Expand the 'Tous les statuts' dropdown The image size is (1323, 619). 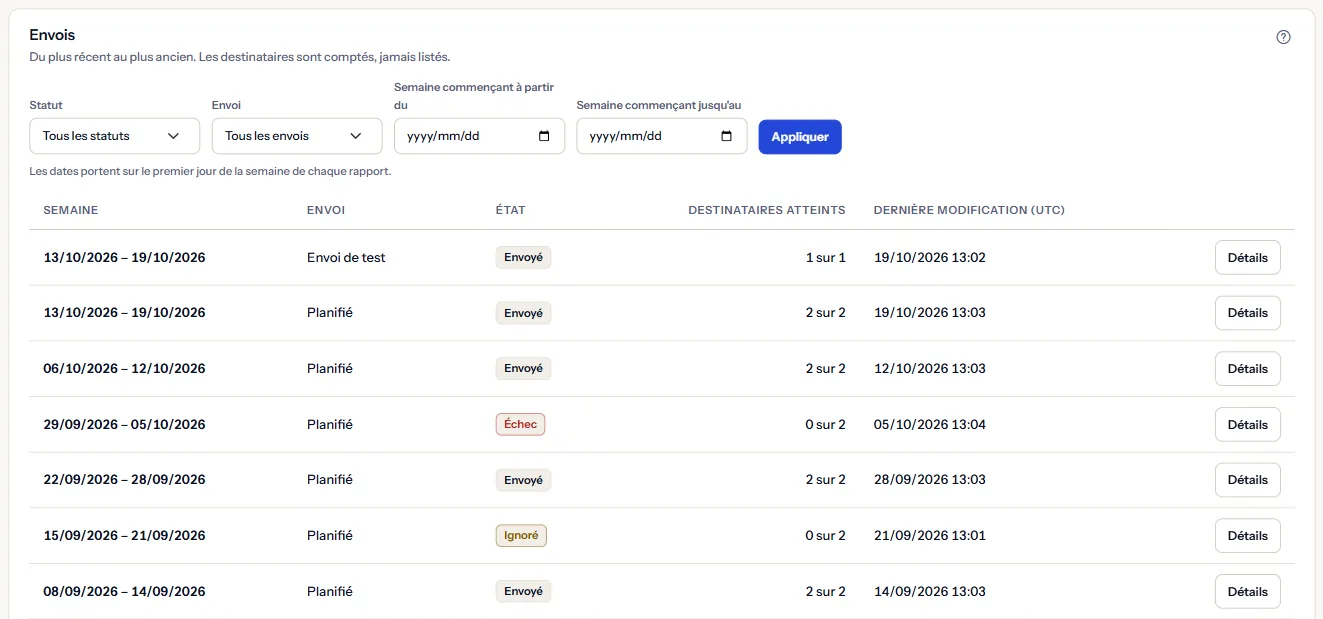tap(115, 136)
